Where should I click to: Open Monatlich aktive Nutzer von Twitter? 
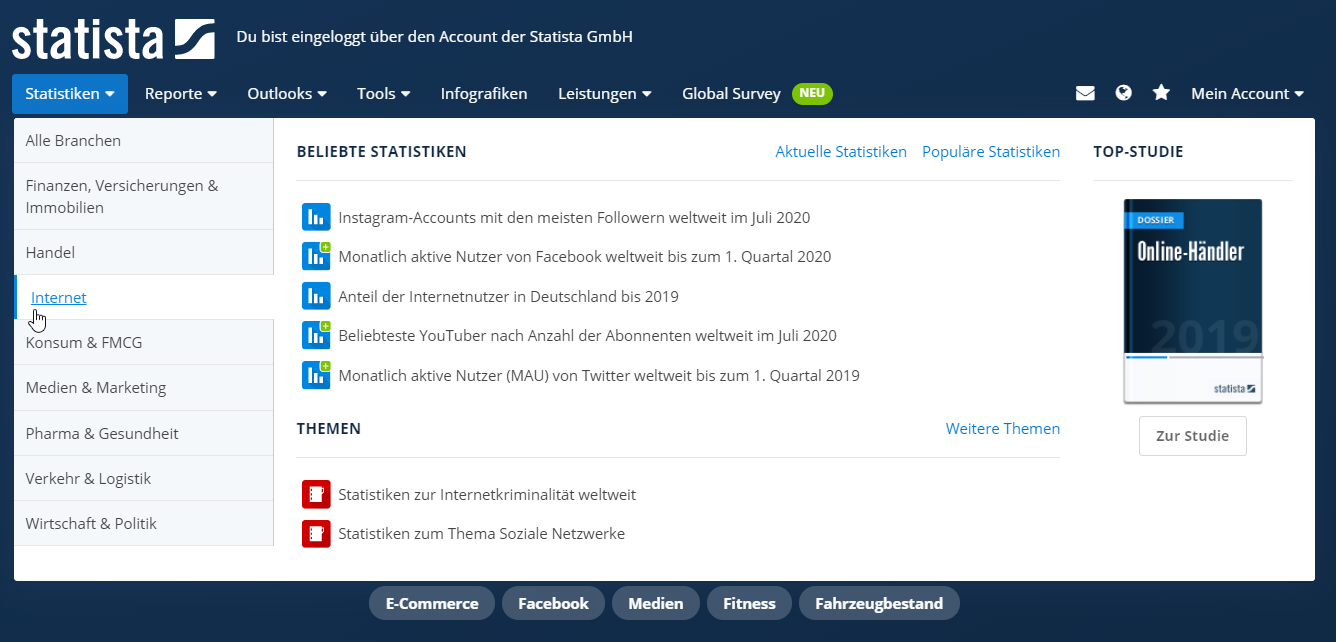[599, 375]
